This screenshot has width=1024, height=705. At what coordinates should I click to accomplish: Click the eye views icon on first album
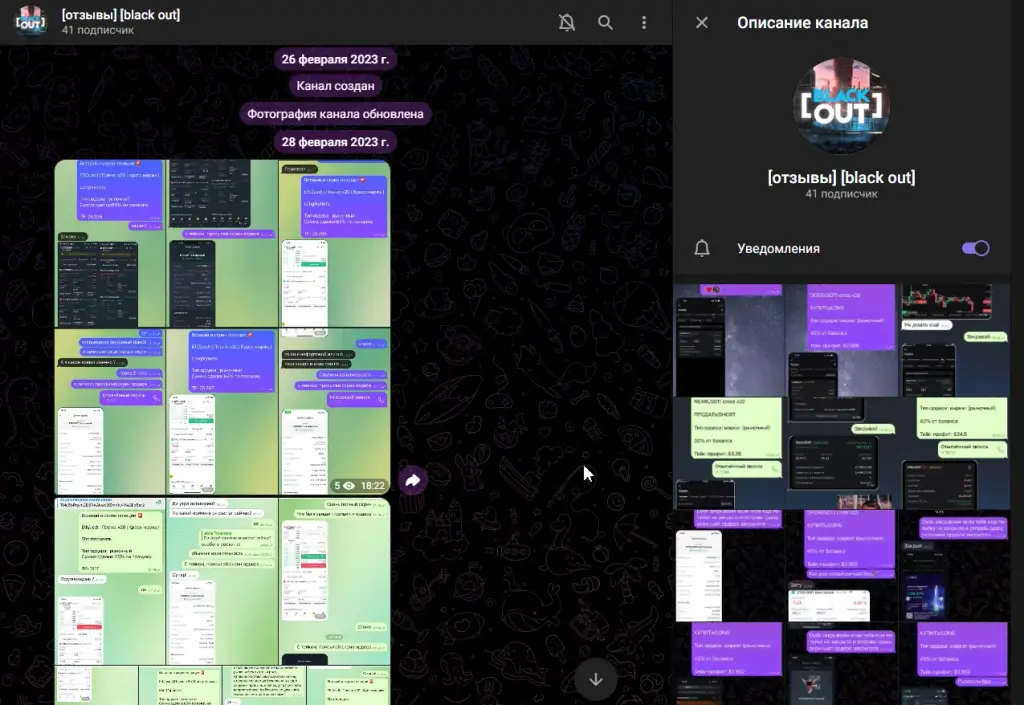click(x=349, y=486)
